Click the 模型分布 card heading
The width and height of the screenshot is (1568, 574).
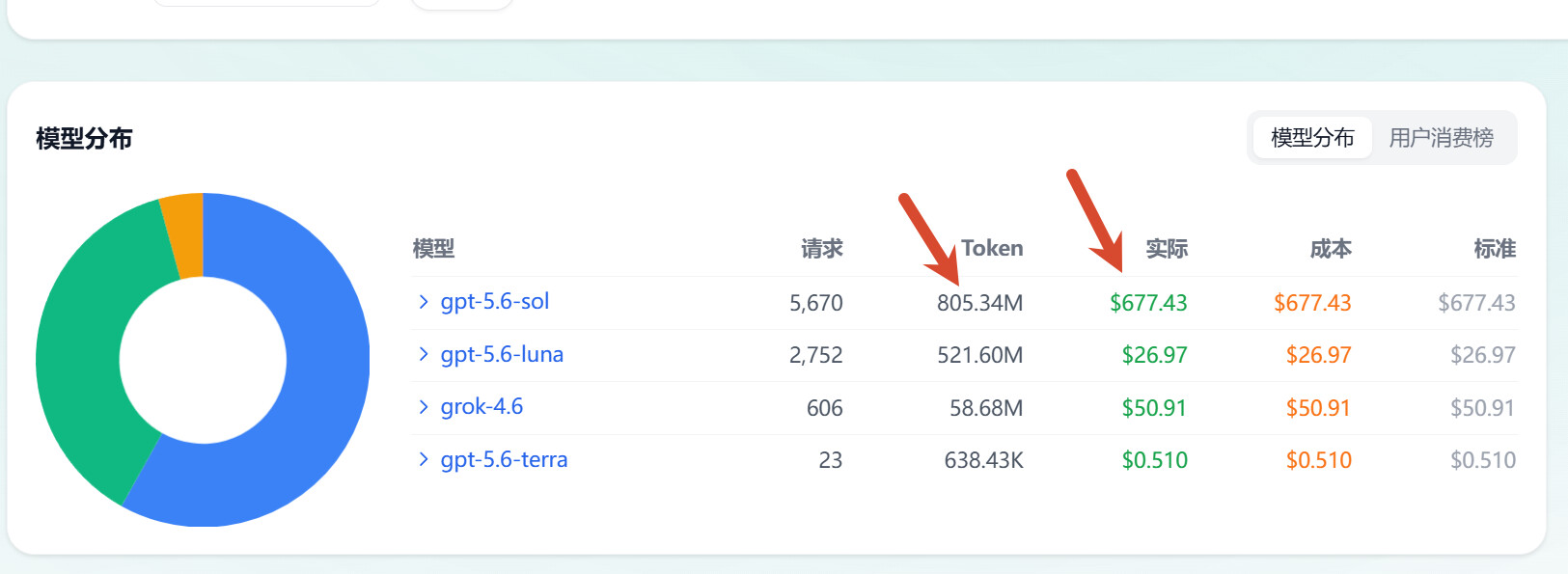point(84,139)
